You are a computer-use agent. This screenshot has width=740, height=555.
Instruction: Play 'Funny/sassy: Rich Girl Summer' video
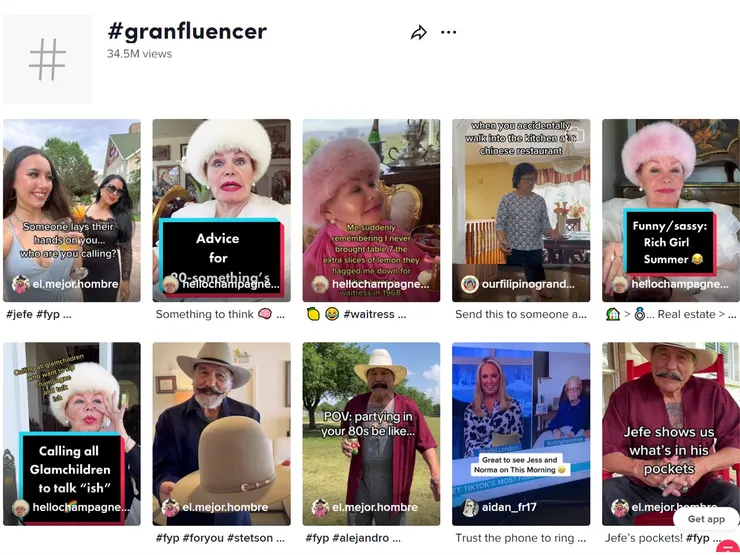click(x=671, y=210)
